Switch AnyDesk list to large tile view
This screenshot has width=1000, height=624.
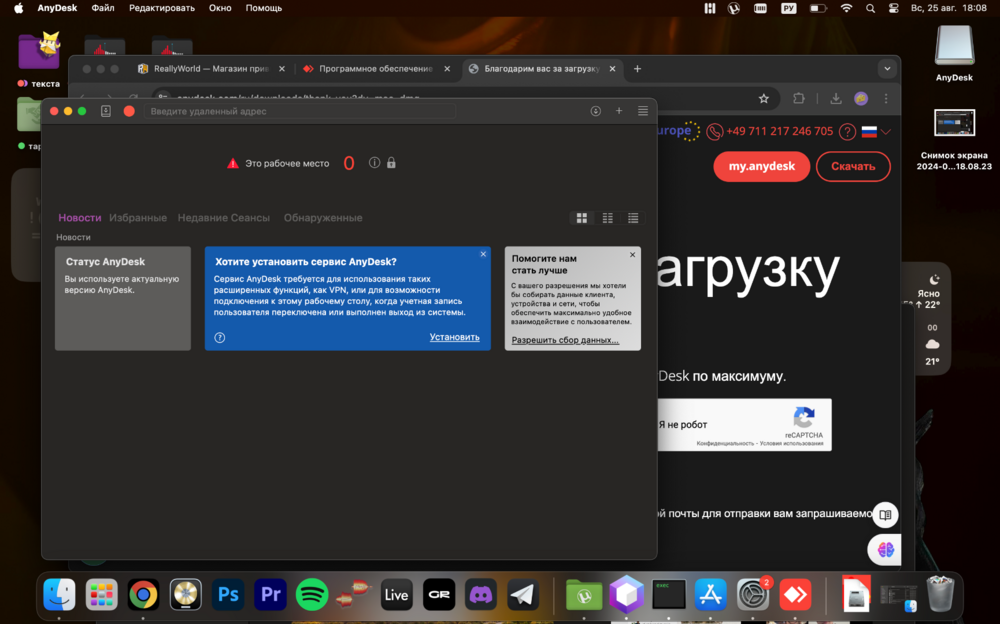(582, 218)
